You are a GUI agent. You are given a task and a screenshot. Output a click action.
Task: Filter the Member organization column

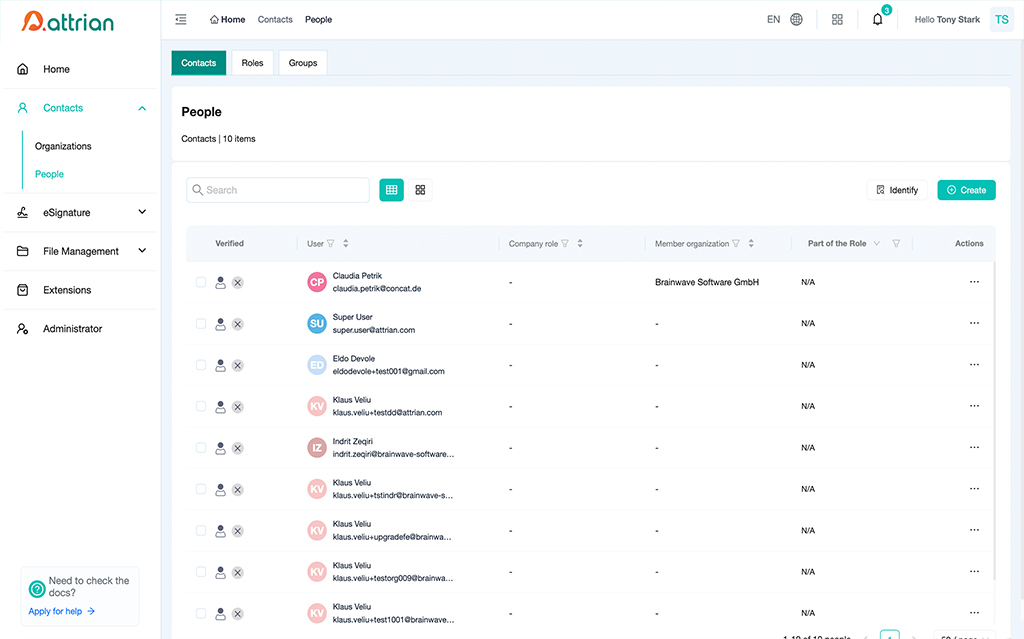[x=737, y=244]
